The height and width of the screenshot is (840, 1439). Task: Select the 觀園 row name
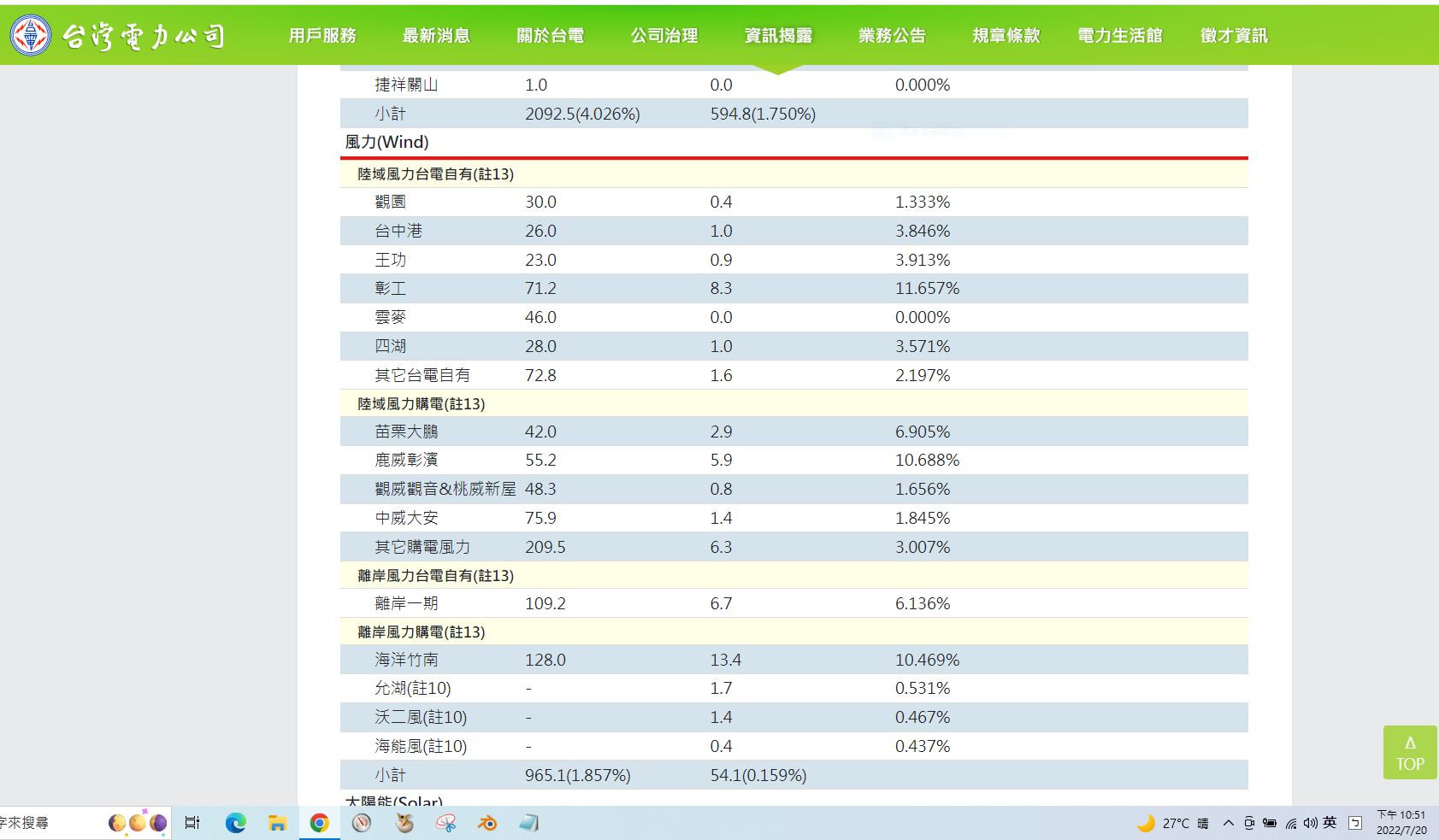390,202
